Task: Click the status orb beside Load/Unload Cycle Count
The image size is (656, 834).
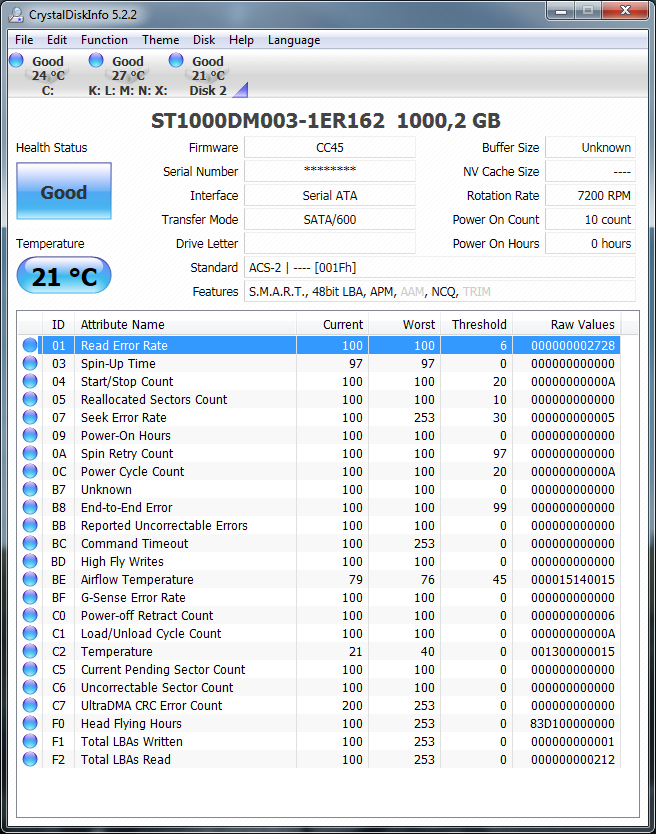Action: [x=30, y=634]
